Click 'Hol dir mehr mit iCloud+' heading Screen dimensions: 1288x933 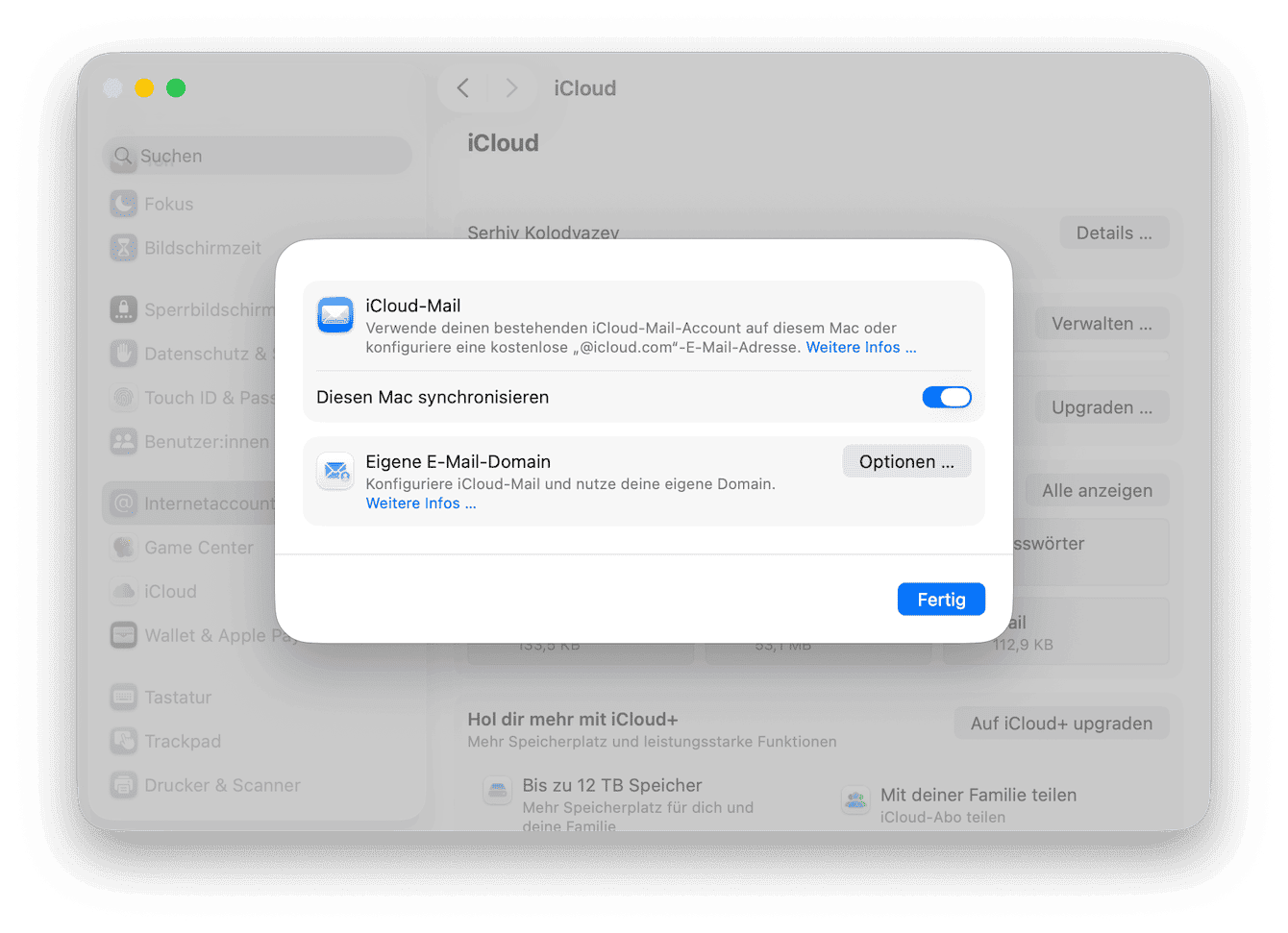(573, 720)
